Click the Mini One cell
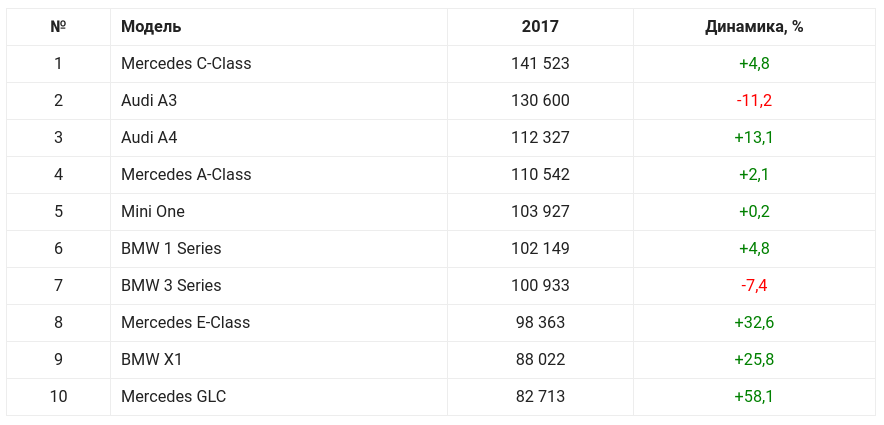The width and height of the screenshot is (884, 425). pos(153,212)
